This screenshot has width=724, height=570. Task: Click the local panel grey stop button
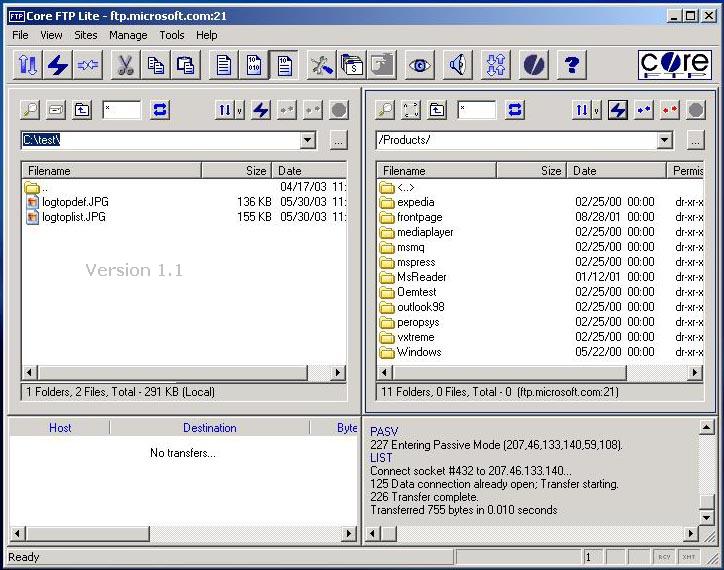pyautogui.click(x=338, y=110)
